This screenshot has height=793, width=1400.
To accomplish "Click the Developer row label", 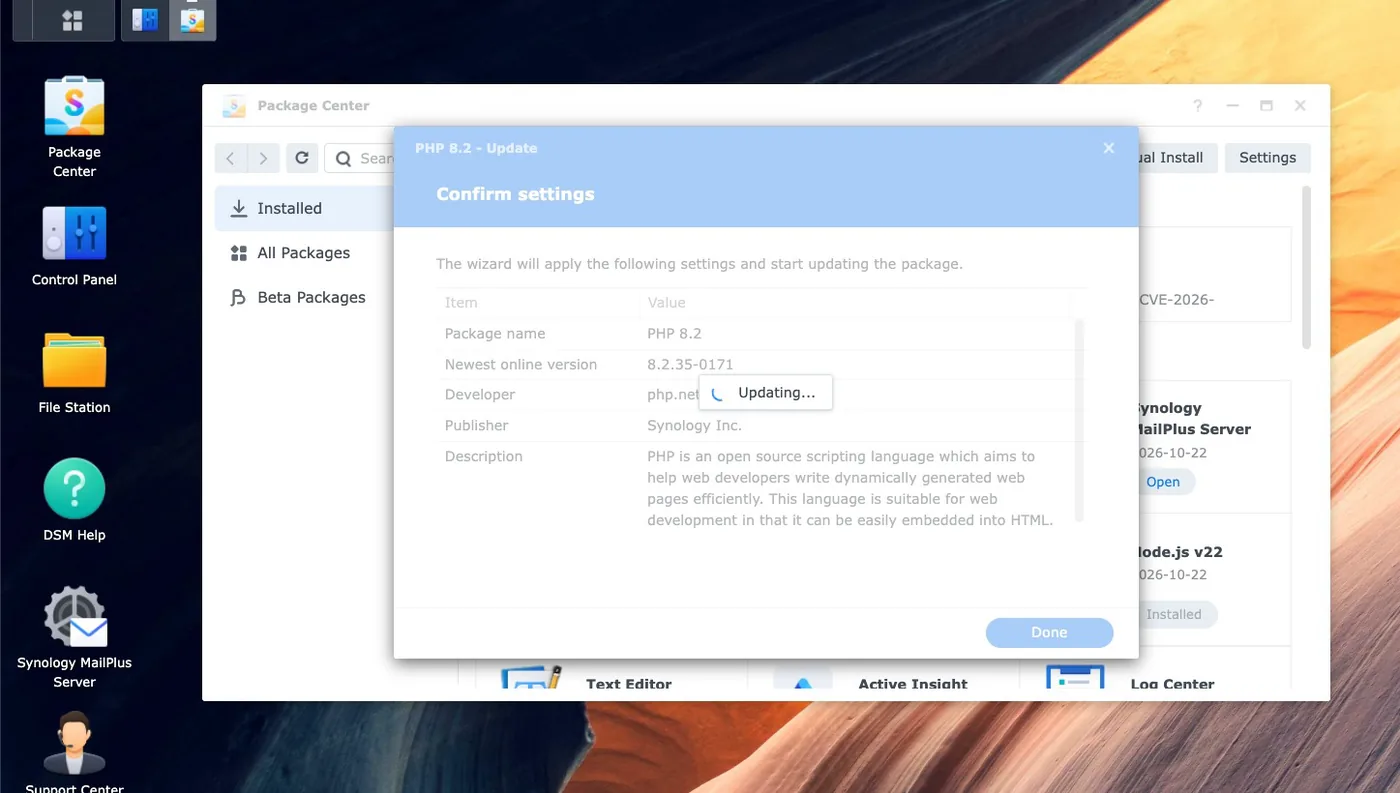I will (480, 394).
